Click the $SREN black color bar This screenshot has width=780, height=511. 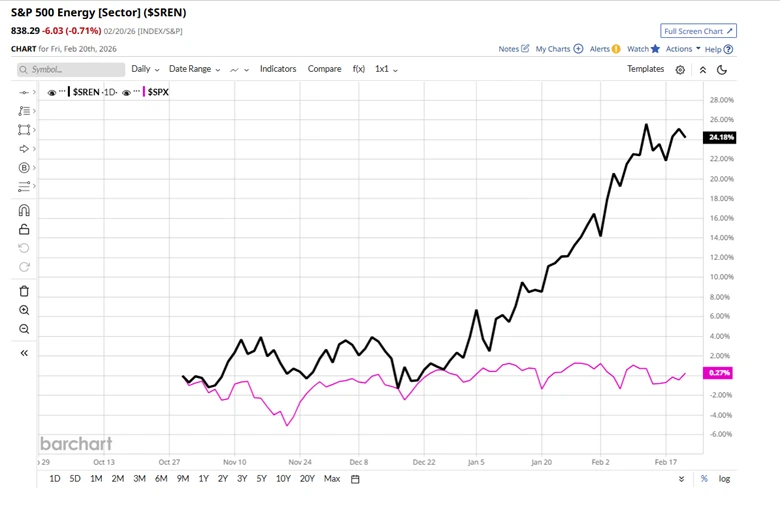[x=69, y=92]
